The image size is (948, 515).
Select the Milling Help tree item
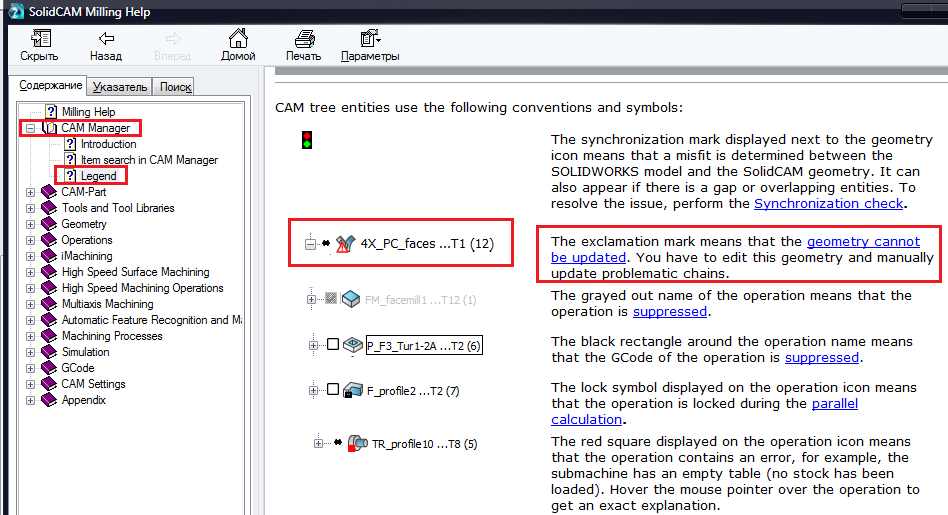(88, 112)
